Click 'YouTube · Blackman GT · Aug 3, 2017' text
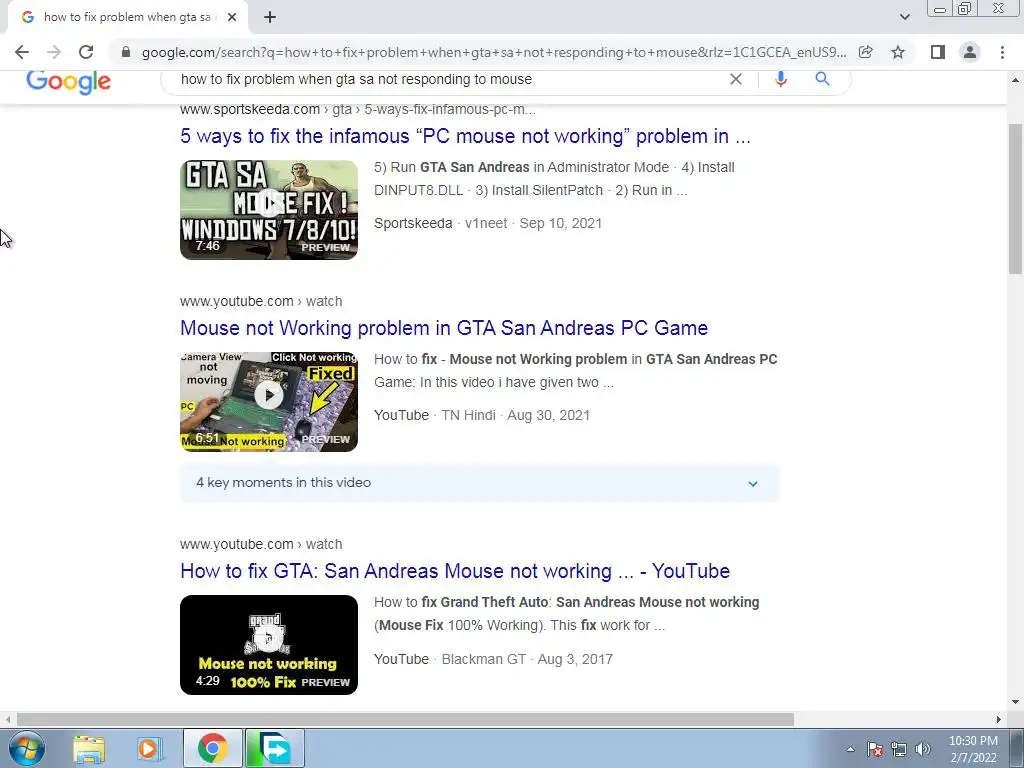The width and height of the screenshot is (1024, 768). click(494, 659)
